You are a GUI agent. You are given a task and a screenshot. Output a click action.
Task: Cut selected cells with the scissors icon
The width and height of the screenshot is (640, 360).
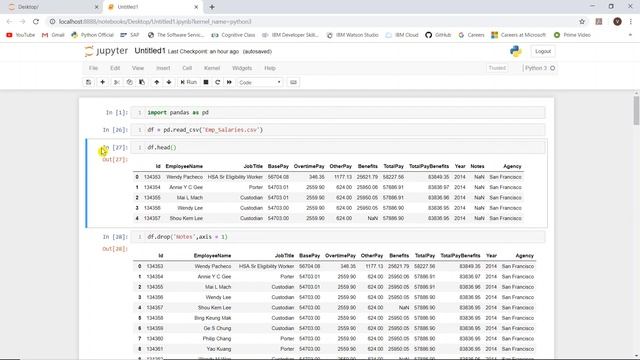[117, 82]
